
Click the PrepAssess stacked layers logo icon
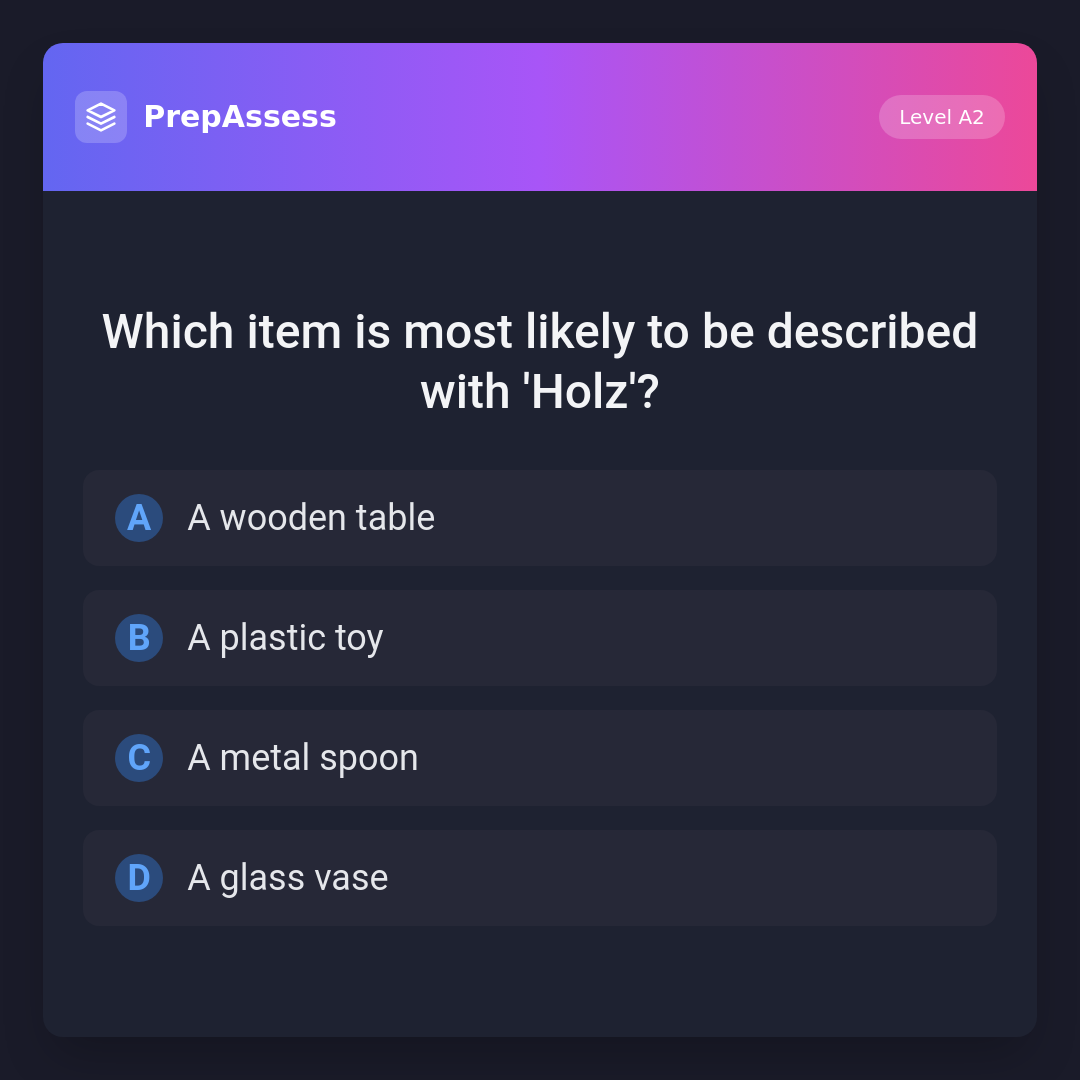[x=101, y=117]
